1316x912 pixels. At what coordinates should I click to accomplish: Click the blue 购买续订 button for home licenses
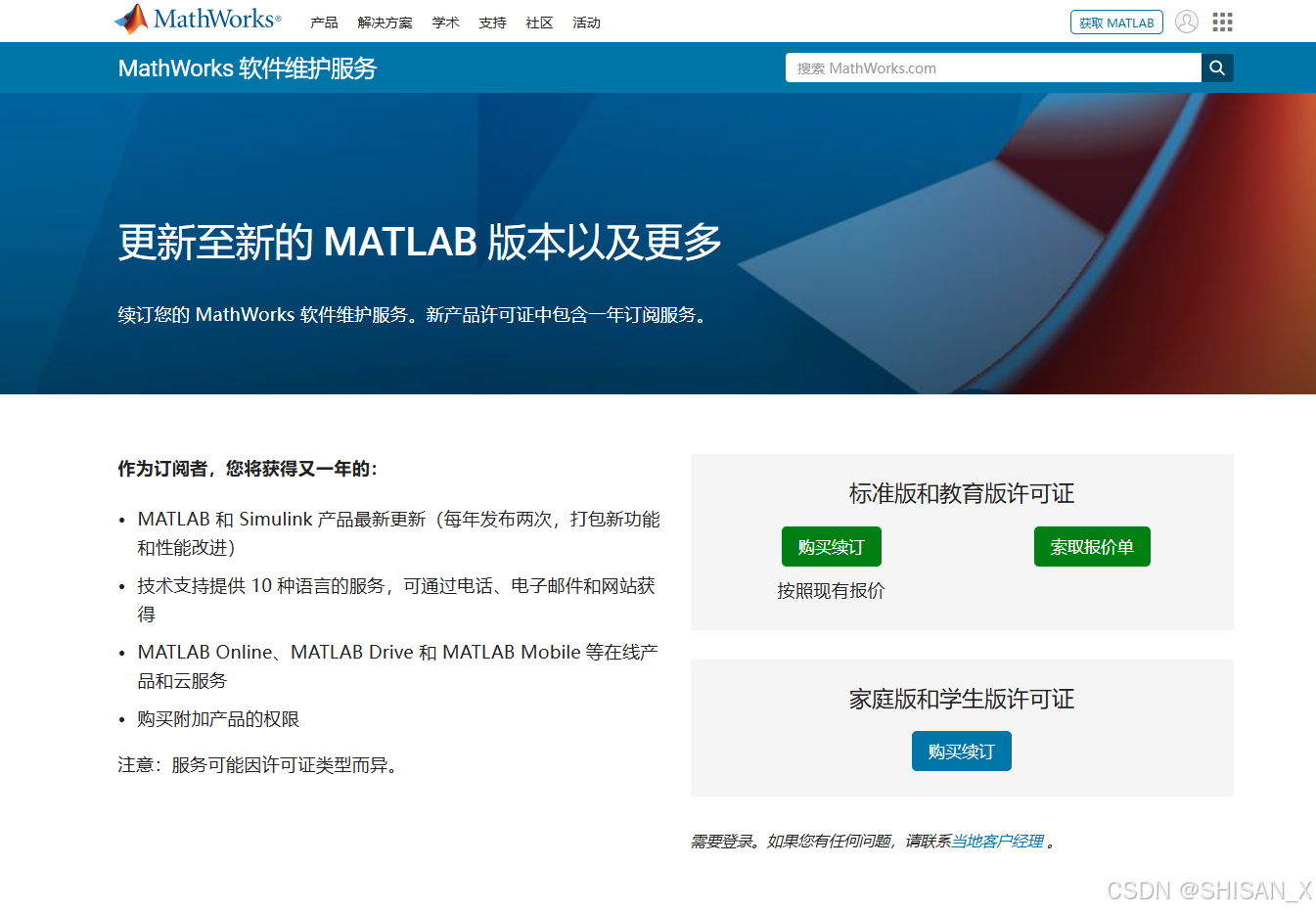tap(962, 752)
